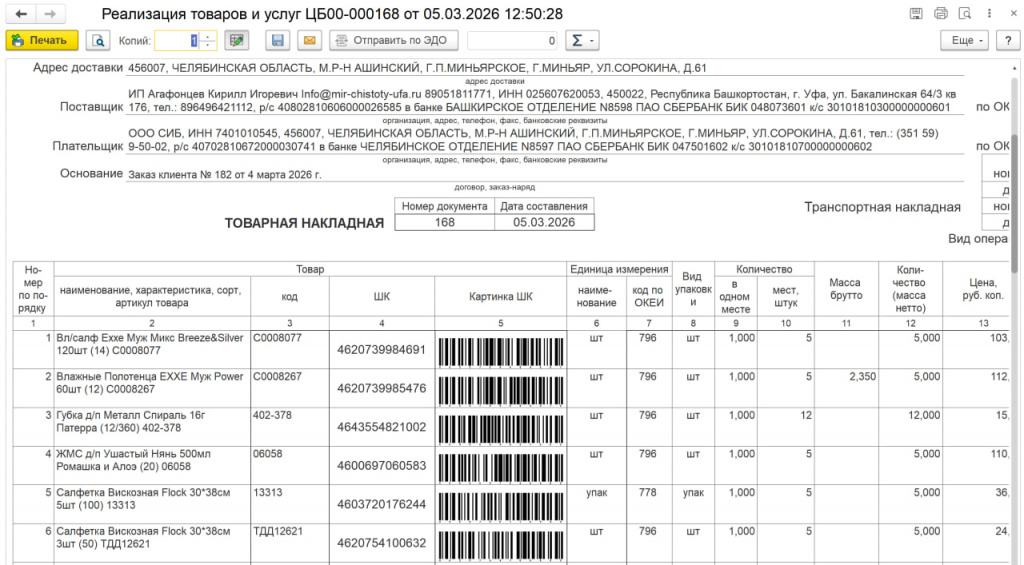1024x565 pixels.
Task: Select OKEI code 778 cell
Action: pyautogui.click(x=648, y=504)
